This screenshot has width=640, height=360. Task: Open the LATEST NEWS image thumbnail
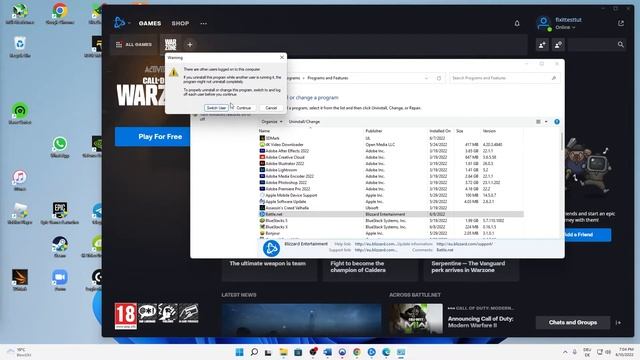(302, 319)
